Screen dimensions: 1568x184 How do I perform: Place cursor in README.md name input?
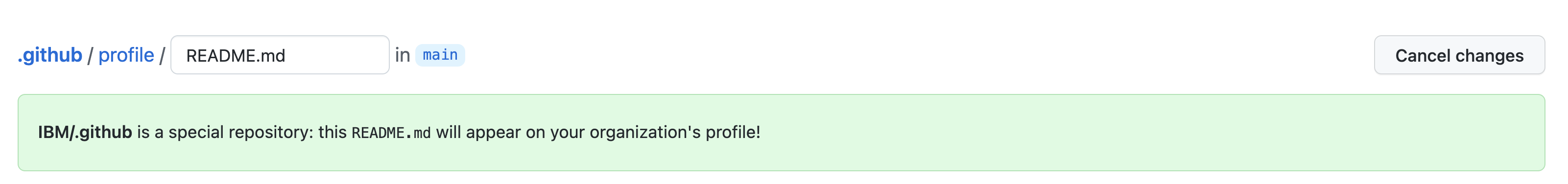click(280, 55)
